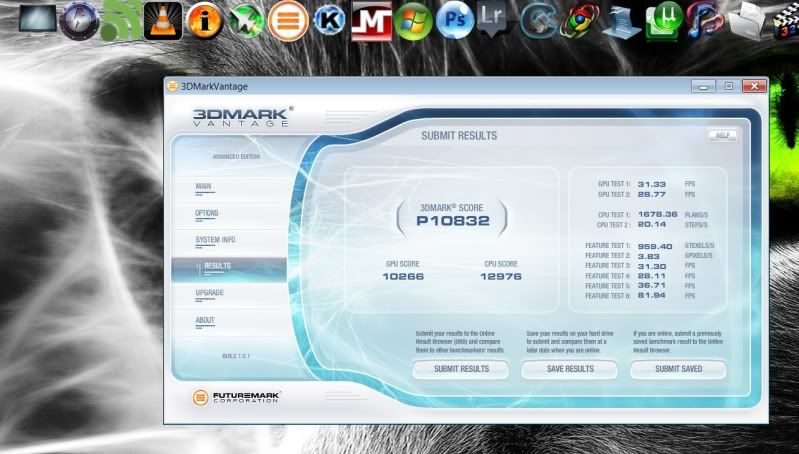
Task: Launch the clapperboard 321 media player icon
Action: click(785, 21)
